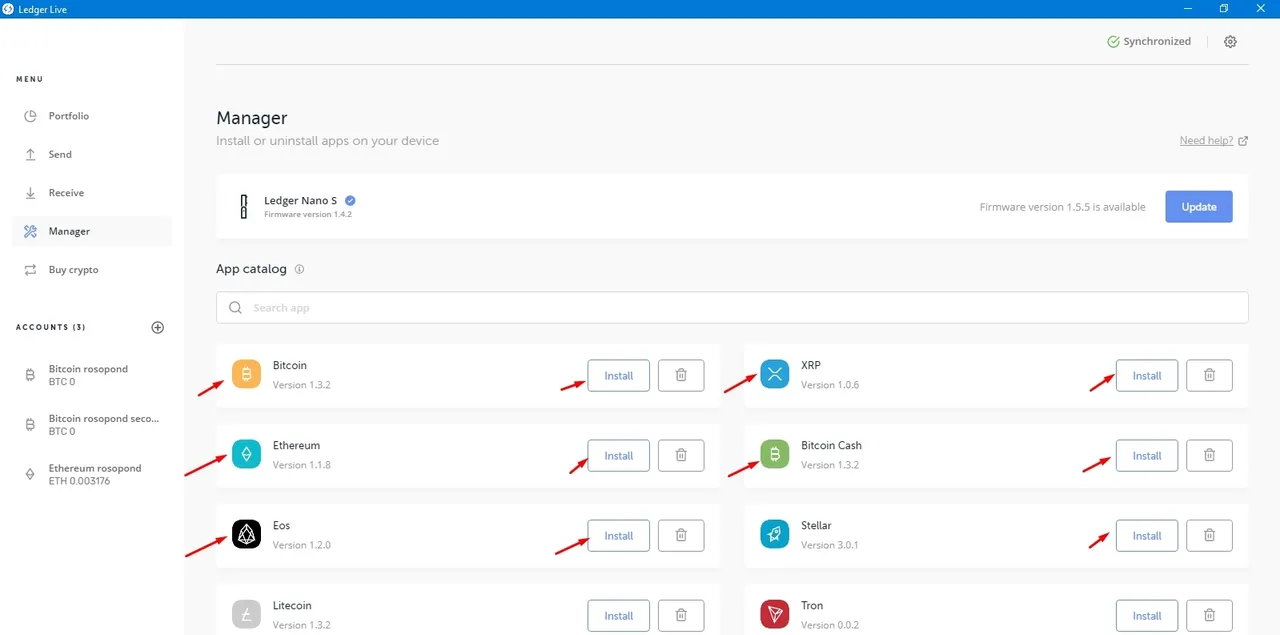Screen dimensions: 1280x635
Task: Click the Bitcoin app icon
Action: point(246,375)
